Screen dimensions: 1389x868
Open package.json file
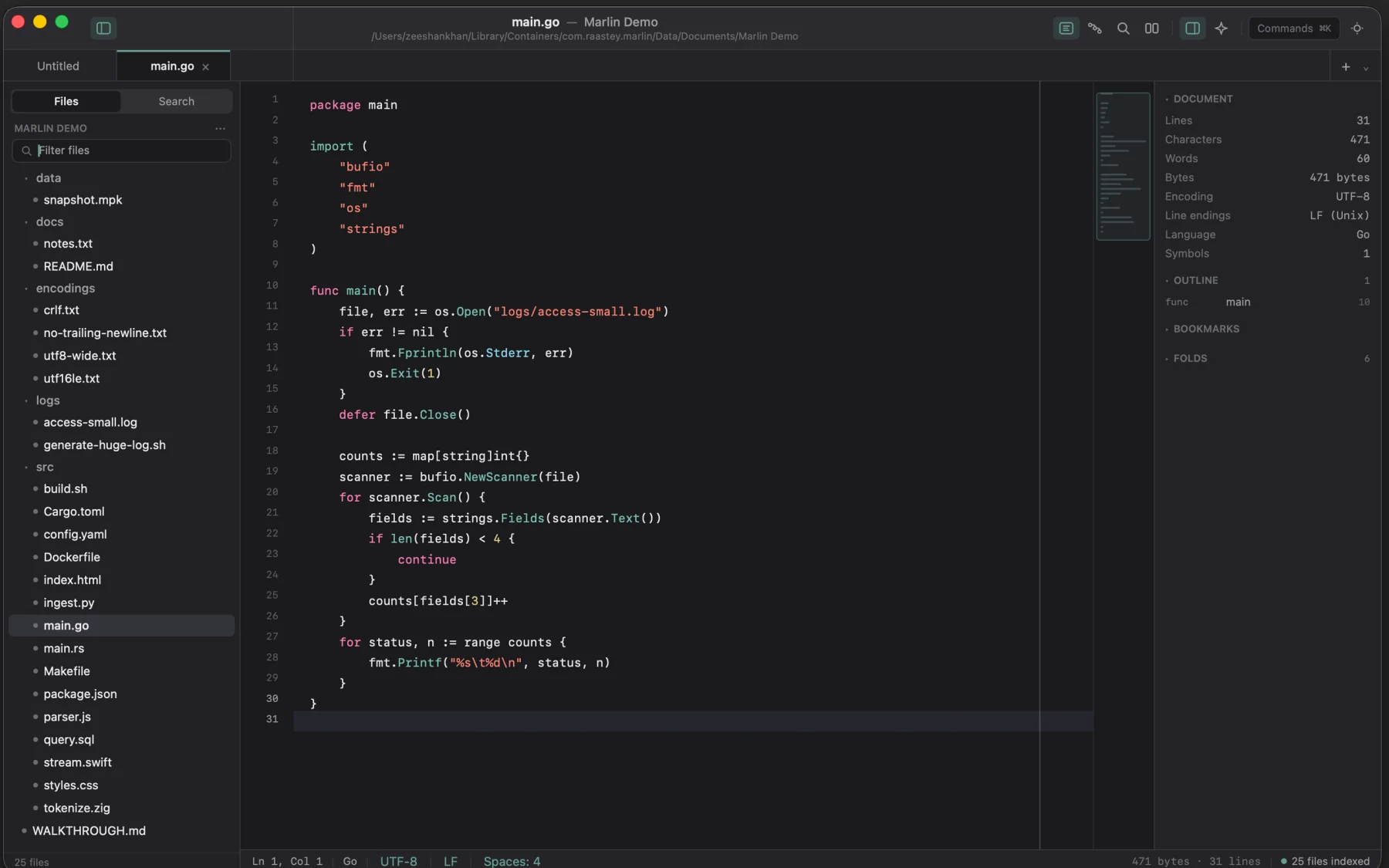pyautogui.click(x=80, y=694)
